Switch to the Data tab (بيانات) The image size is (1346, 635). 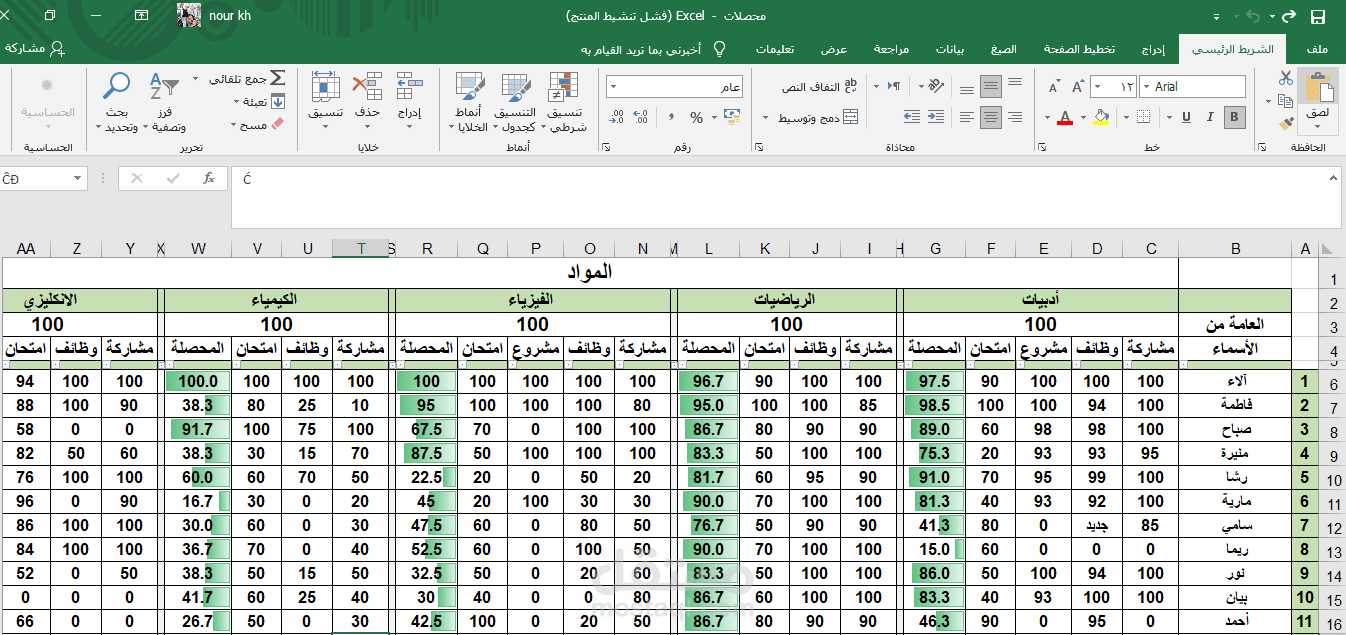pyautogui.click(x=950, y=49)
